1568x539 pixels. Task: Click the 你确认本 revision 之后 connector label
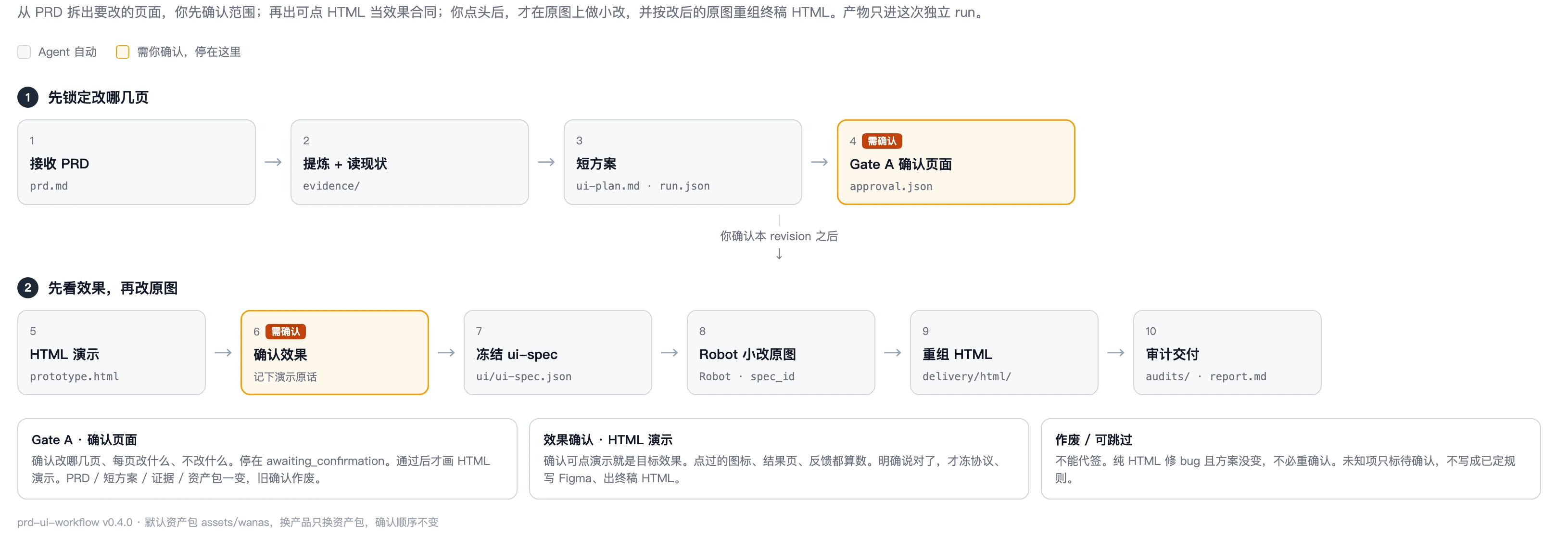779,236
